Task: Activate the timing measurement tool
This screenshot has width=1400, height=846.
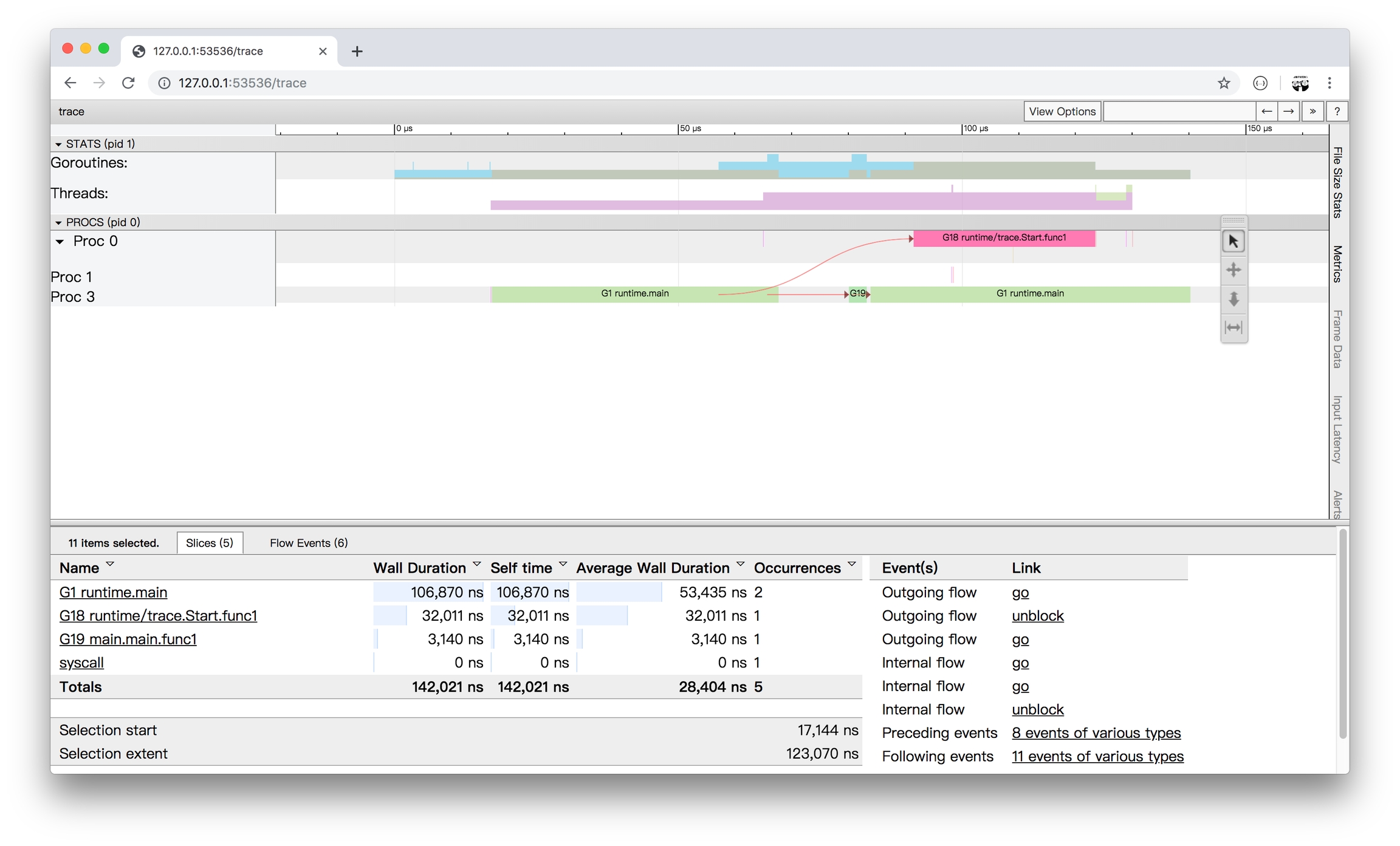Action: (1233, 328)
